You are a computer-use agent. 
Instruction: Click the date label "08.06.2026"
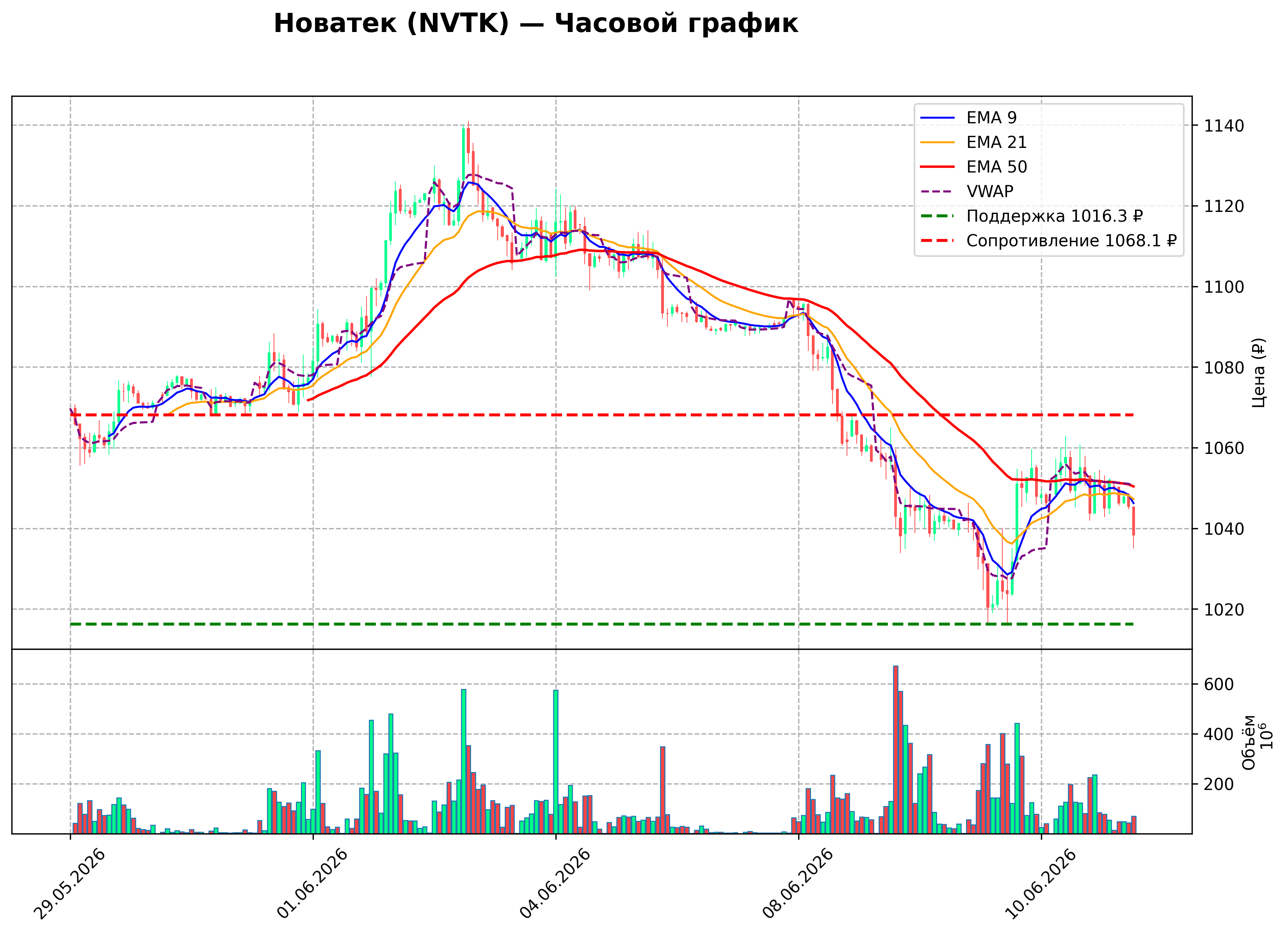(x=799, y=884)
